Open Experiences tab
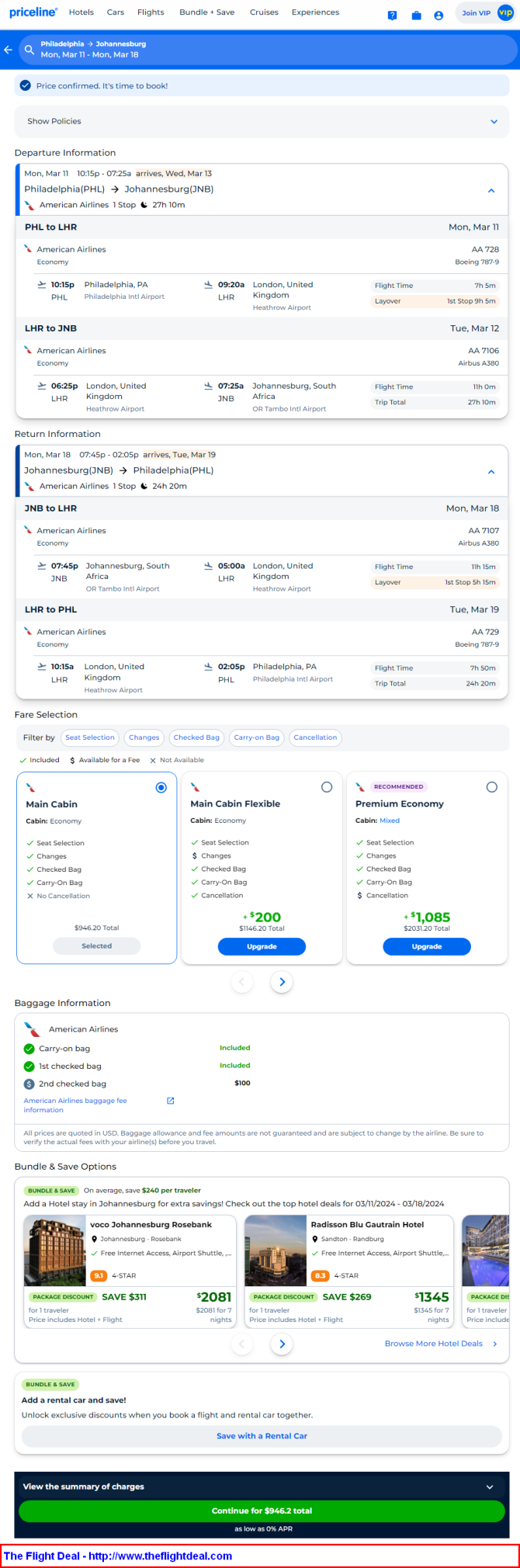 (x=315, y=12)
